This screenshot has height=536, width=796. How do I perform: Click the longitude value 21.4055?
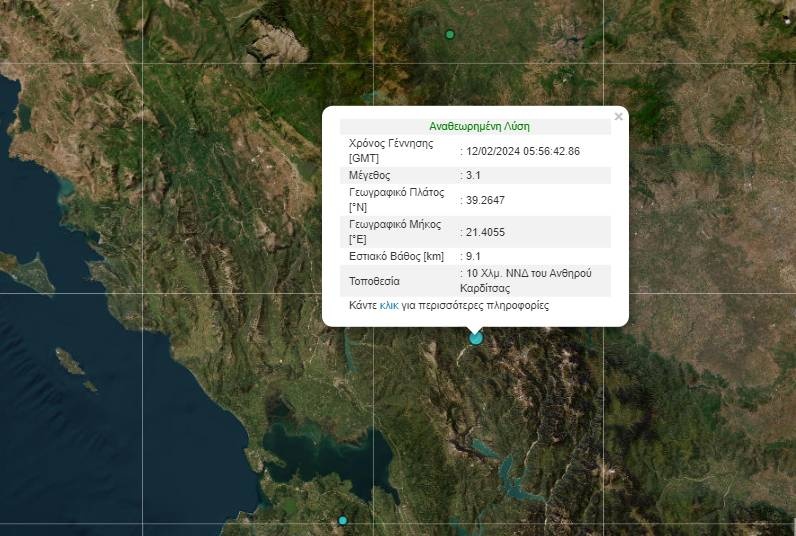[485, 232]
